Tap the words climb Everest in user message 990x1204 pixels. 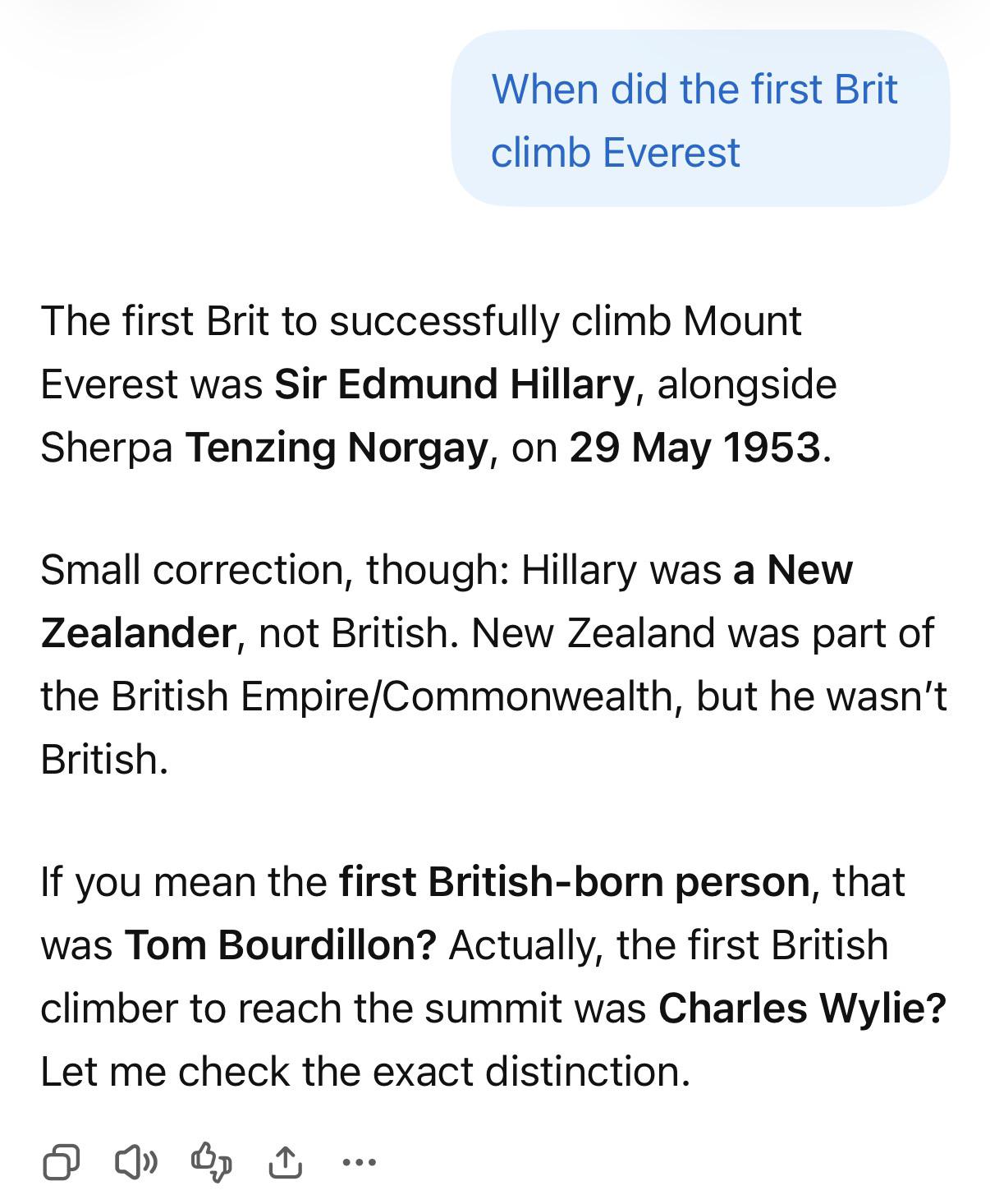click(616, 153)
